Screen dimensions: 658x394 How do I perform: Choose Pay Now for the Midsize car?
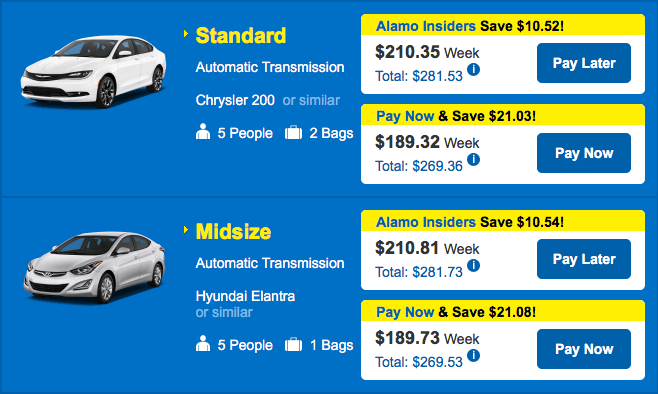(x=584, y=349)
